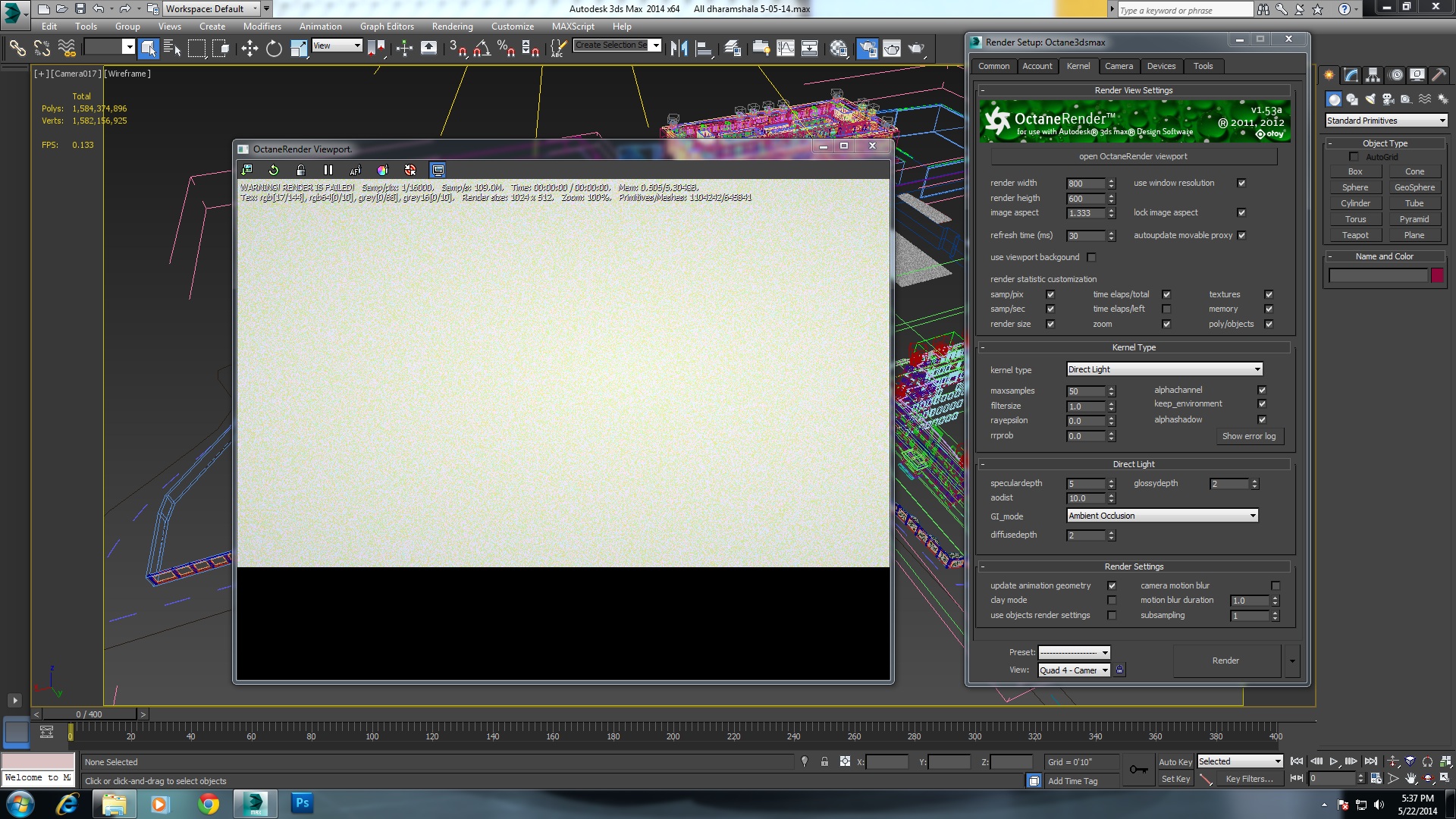Toggle the lock icon in OctaneRender Viewport

click(301, 170)
